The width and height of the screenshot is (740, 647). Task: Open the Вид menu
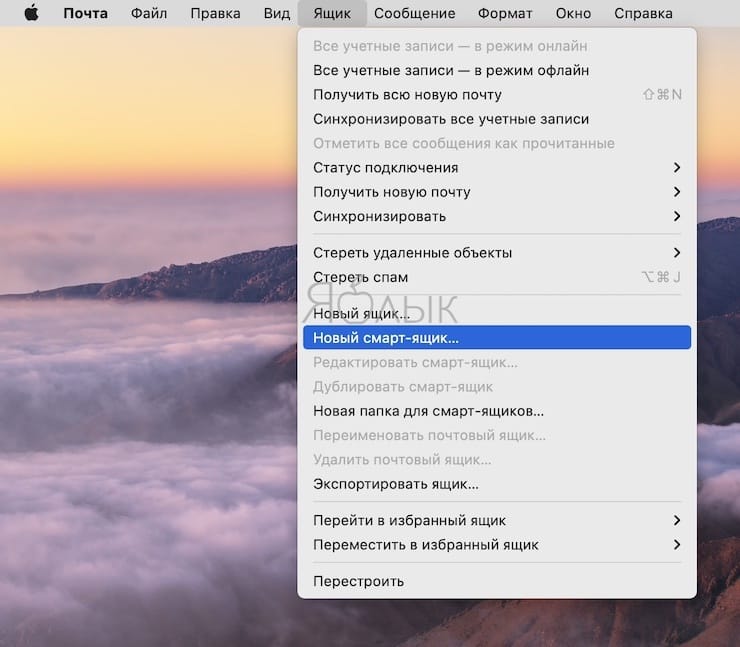coord(277,13)
